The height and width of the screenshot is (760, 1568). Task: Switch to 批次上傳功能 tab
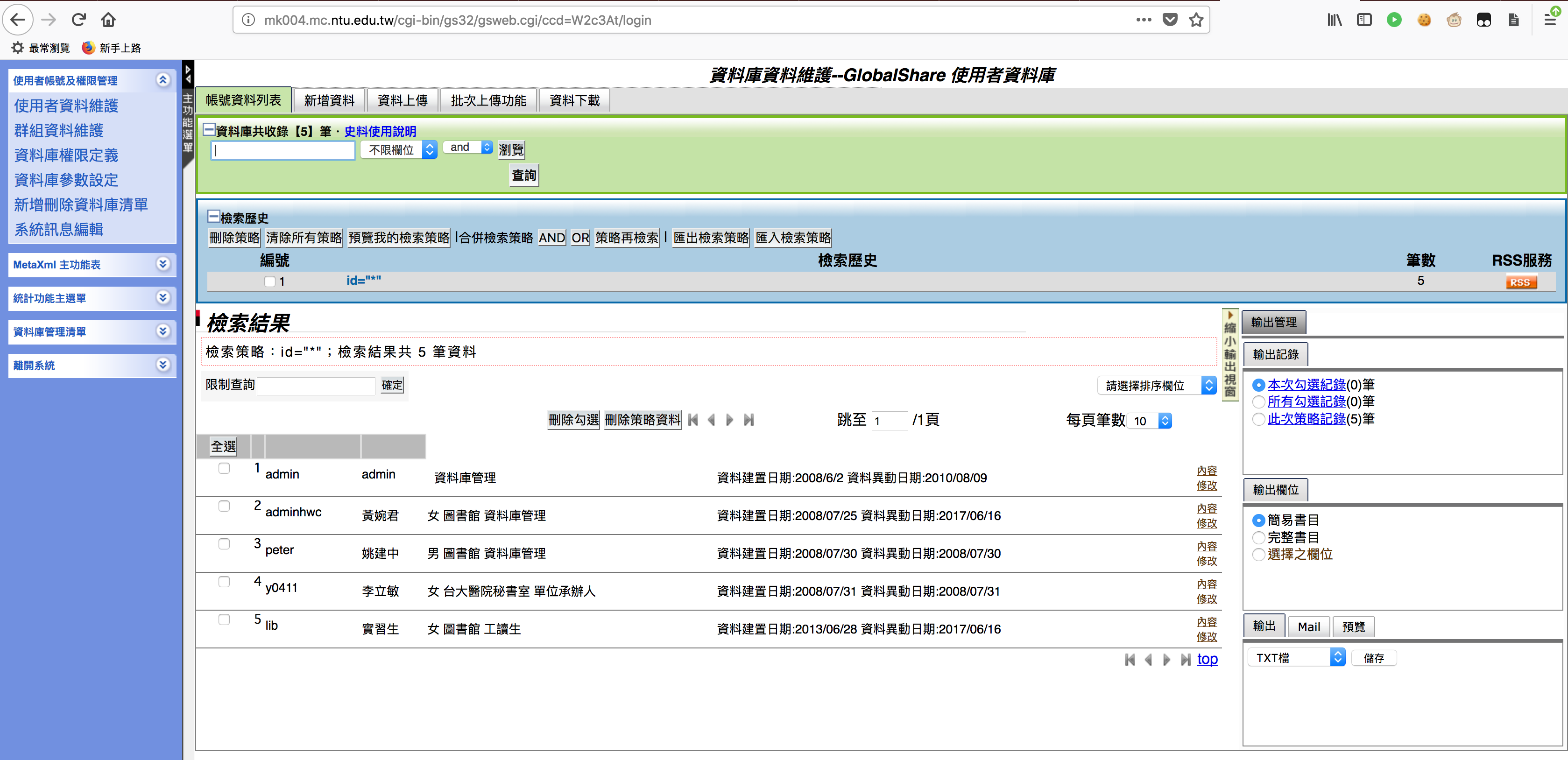point(488,100)
